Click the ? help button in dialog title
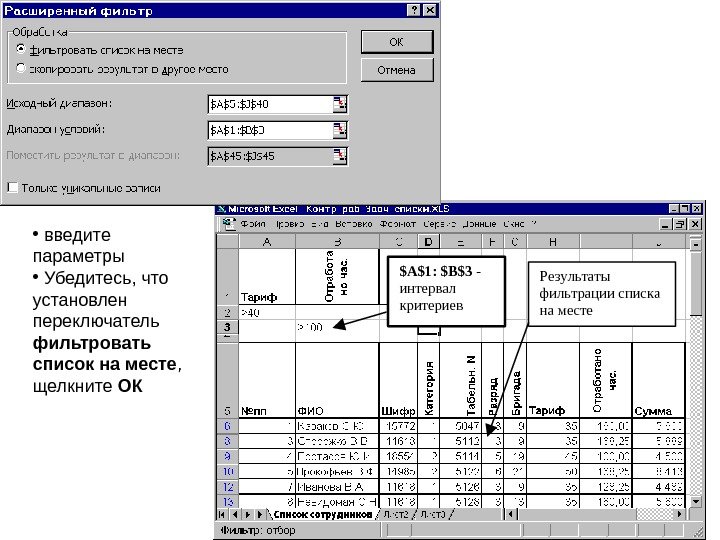Viewport: 720px width, 540px height. [x=414, y=11]
